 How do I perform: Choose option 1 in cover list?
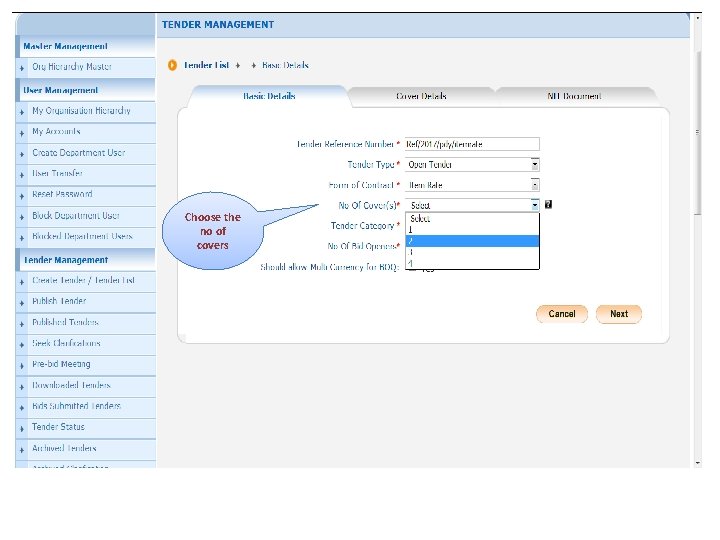click(472, 230)
